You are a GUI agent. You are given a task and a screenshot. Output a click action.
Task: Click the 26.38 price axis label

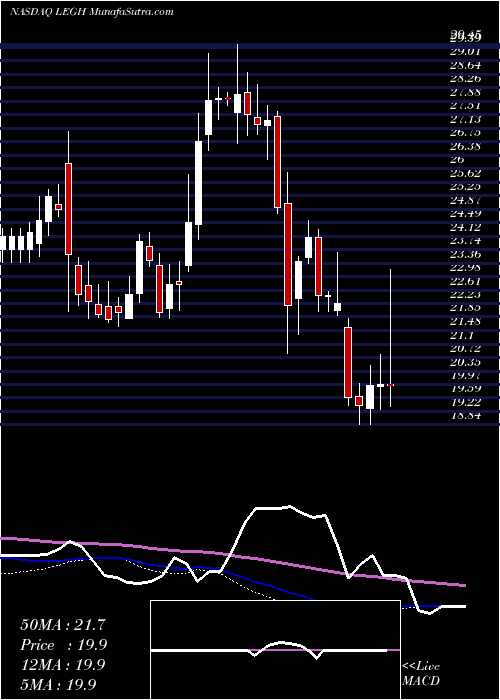(466, 146)
